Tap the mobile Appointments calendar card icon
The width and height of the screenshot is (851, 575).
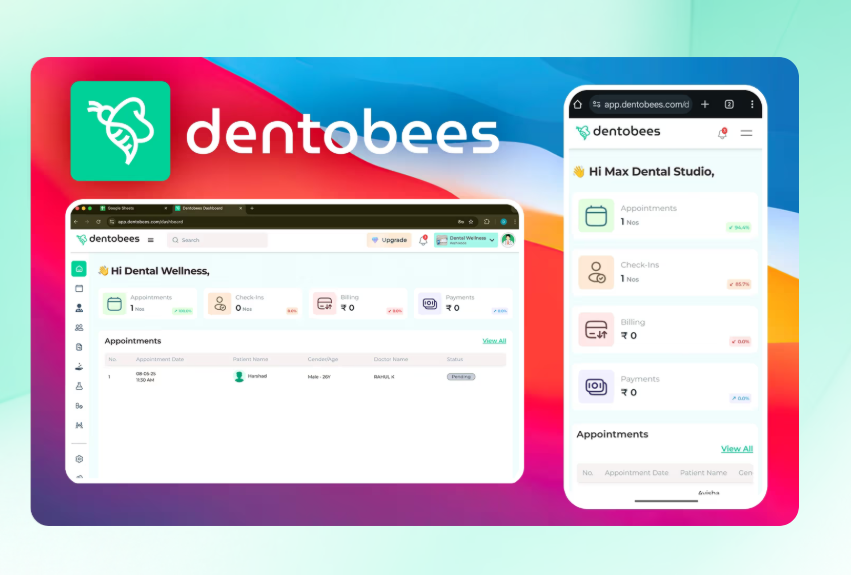pos(596,216)
